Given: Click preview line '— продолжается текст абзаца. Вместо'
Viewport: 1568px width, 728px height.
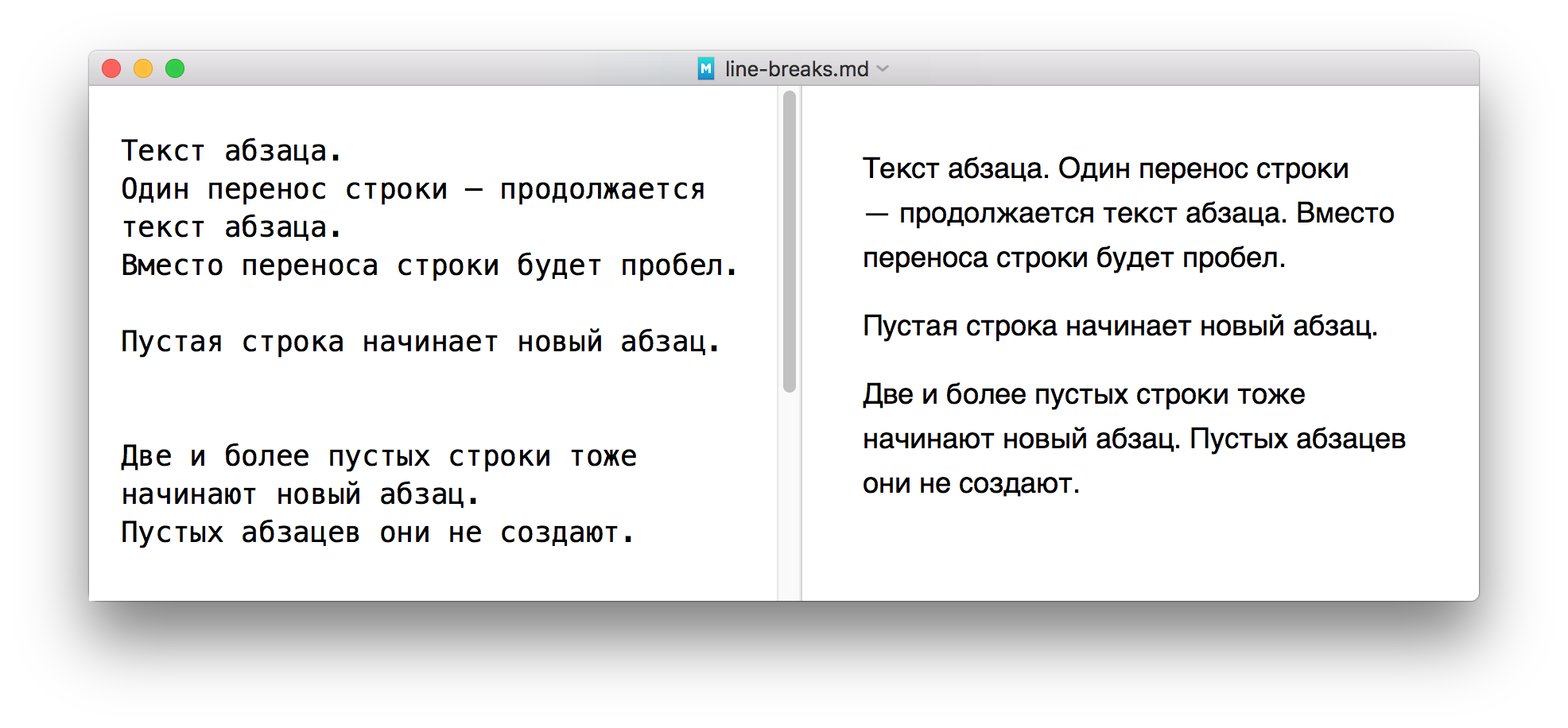Looking at the screenshot, I should [1129, 213].
